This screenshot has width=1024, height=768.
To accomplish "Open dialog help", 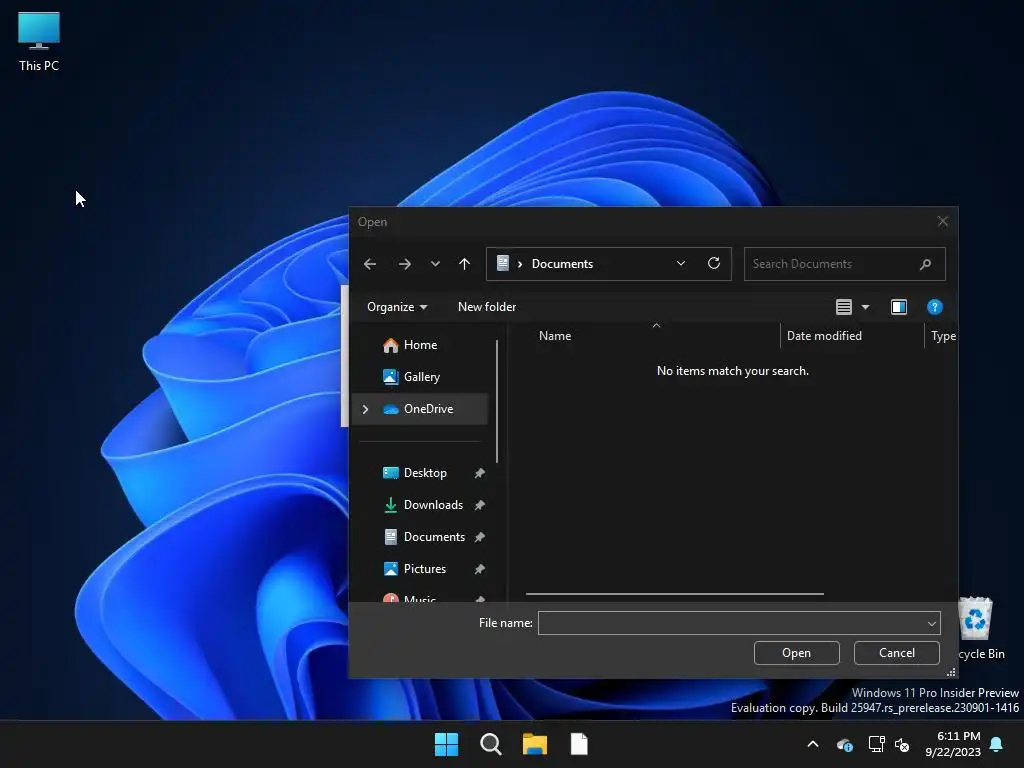I will (x=935, y=307).
